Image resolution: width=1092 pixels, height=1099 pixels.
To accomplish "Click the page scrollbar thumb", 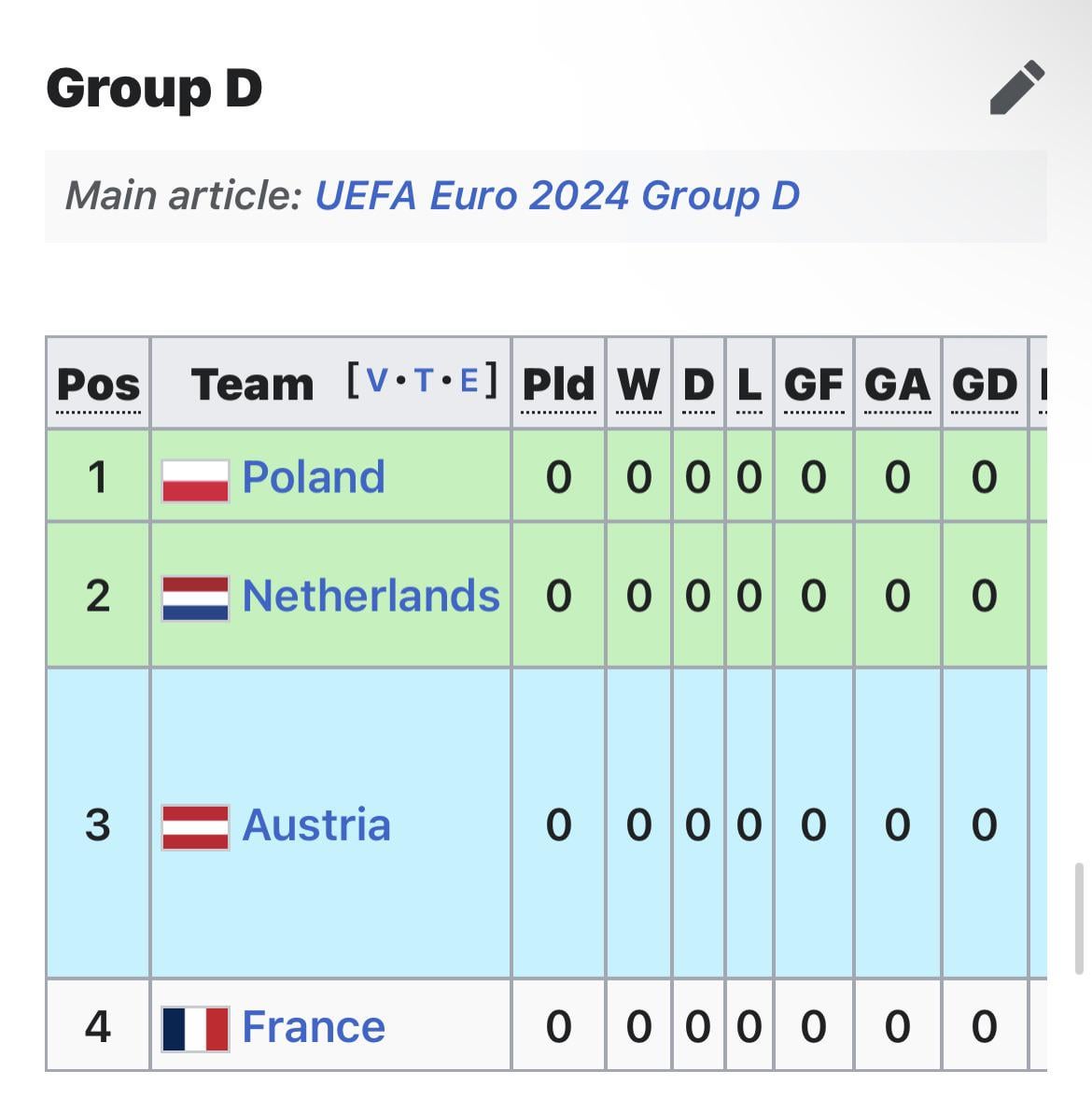I will 1080,918.
